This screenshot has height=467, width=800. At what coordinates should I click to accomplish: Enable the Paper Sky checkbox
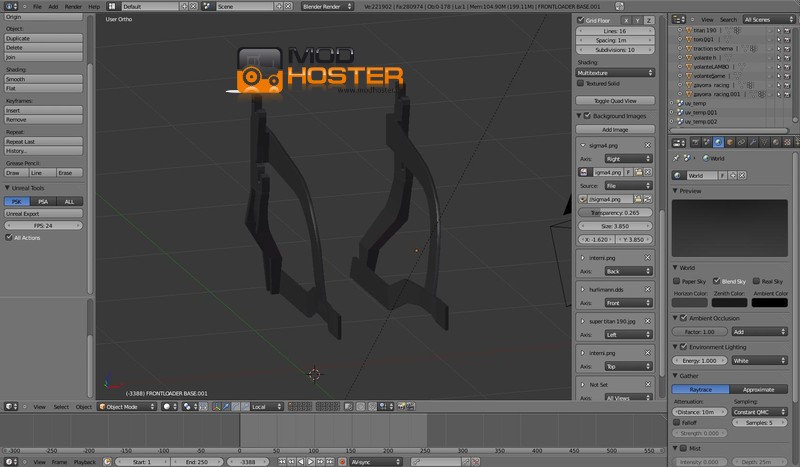tap(677, 281)
